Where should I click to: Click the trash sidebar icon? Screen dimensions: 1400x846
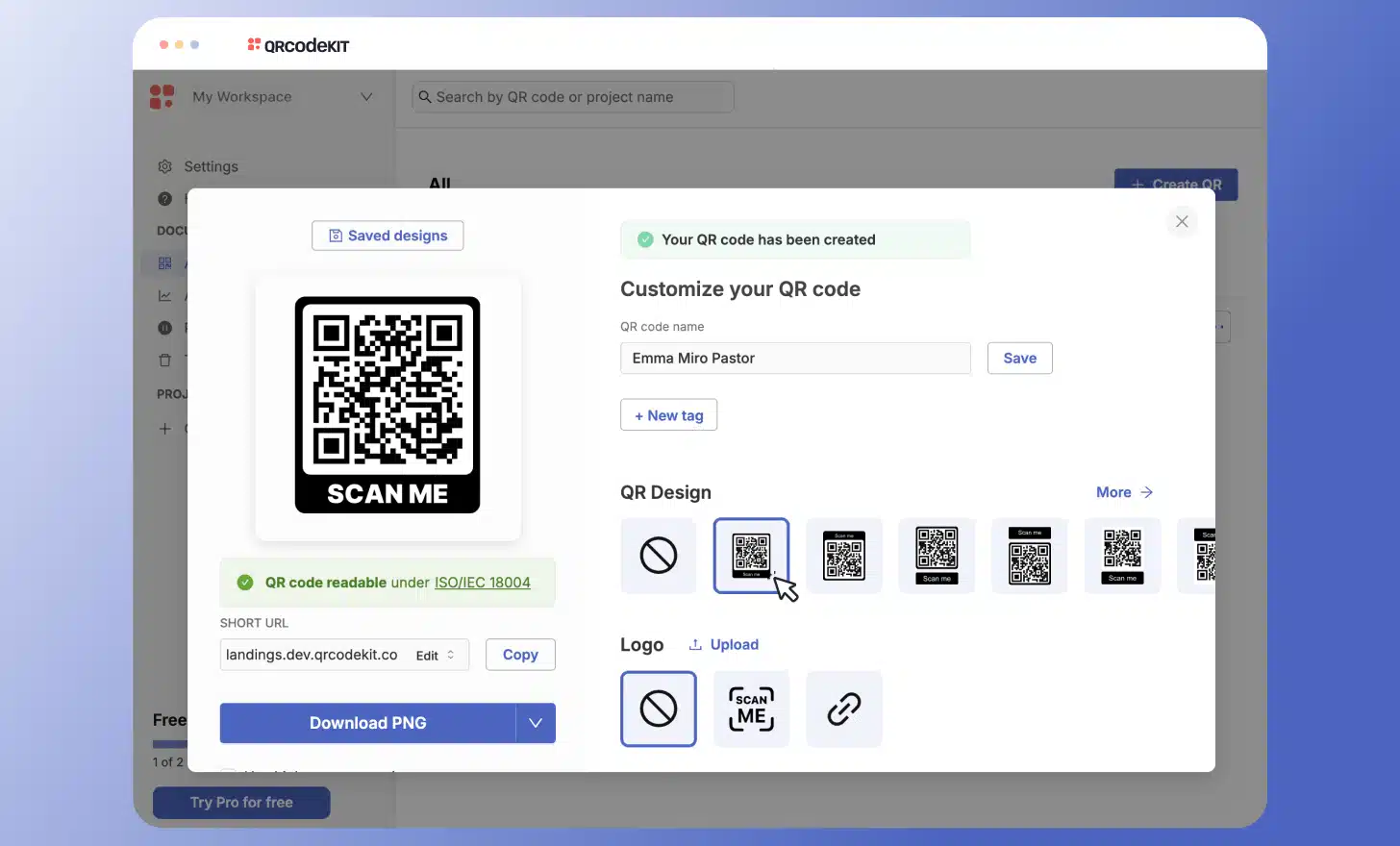click(165, 361)
